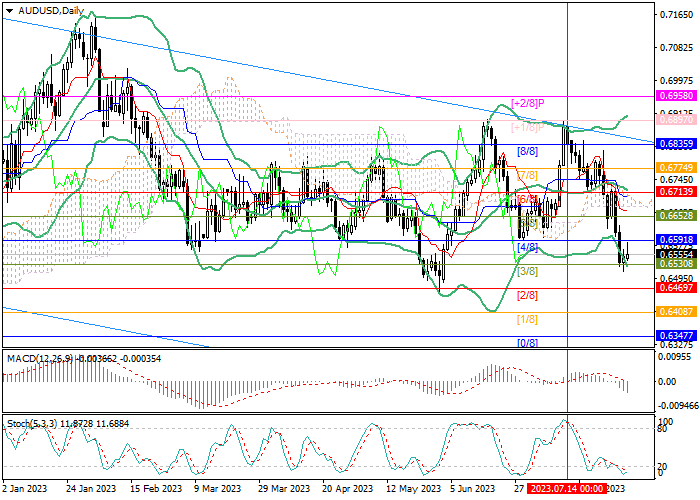Select the 0.64087 orange price label

click(676, 312)
